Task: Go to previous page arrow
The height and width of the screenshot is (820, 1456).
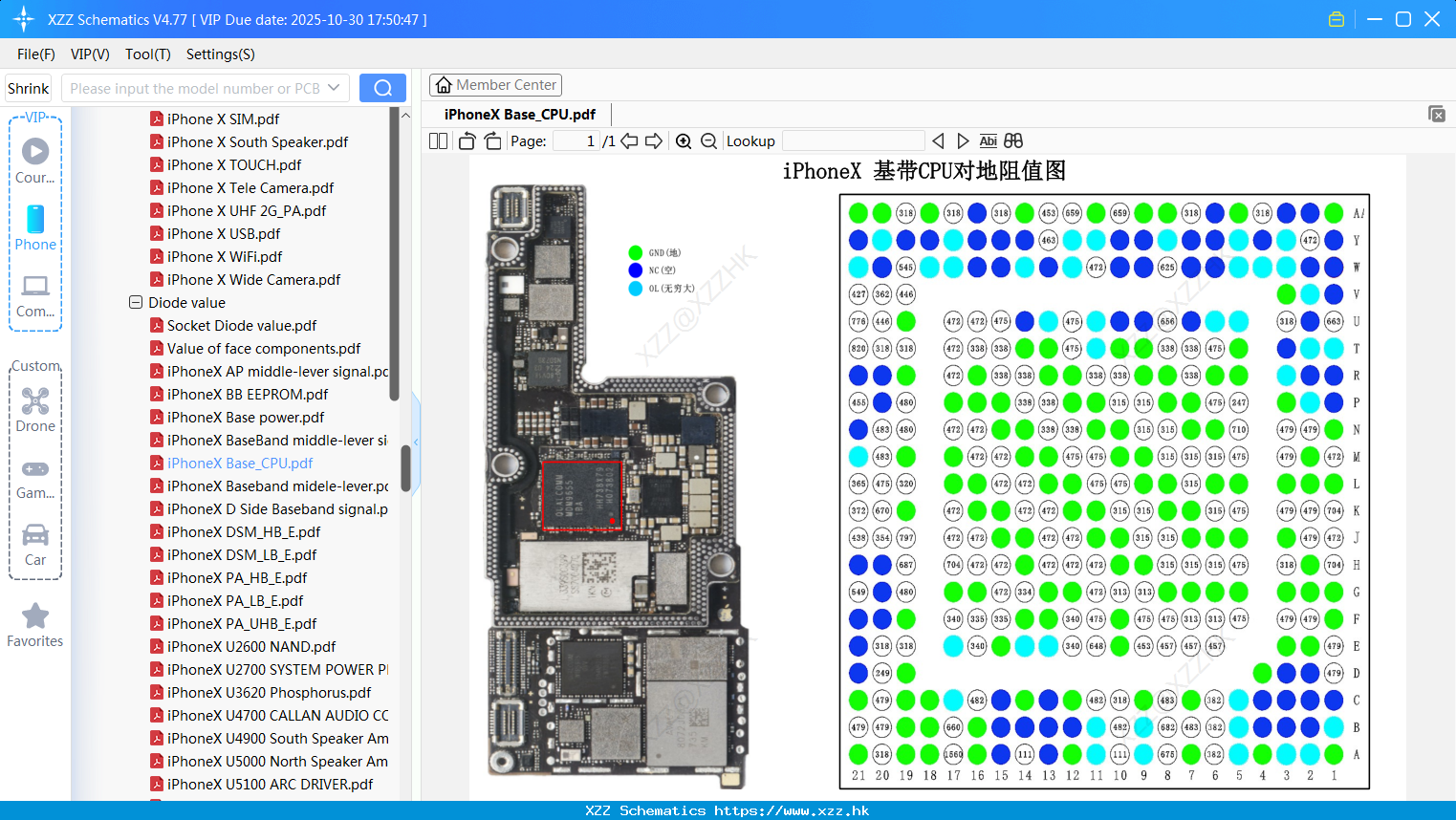Action: click(x=629, y=140)
